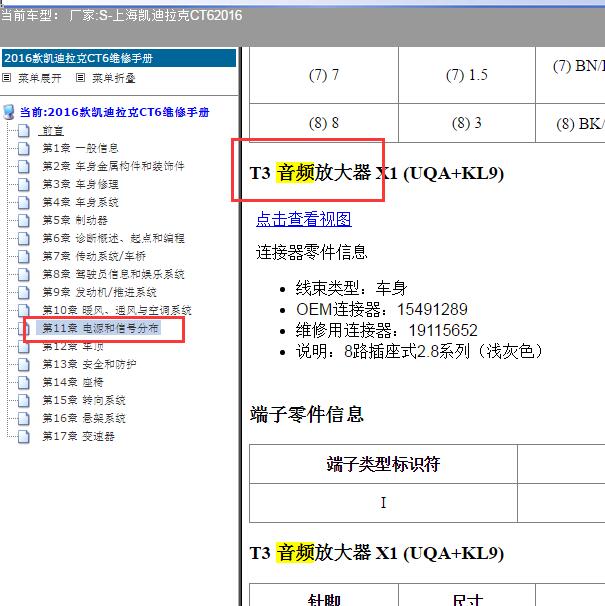Click 维修用连接器: 19115652 line

387,330
